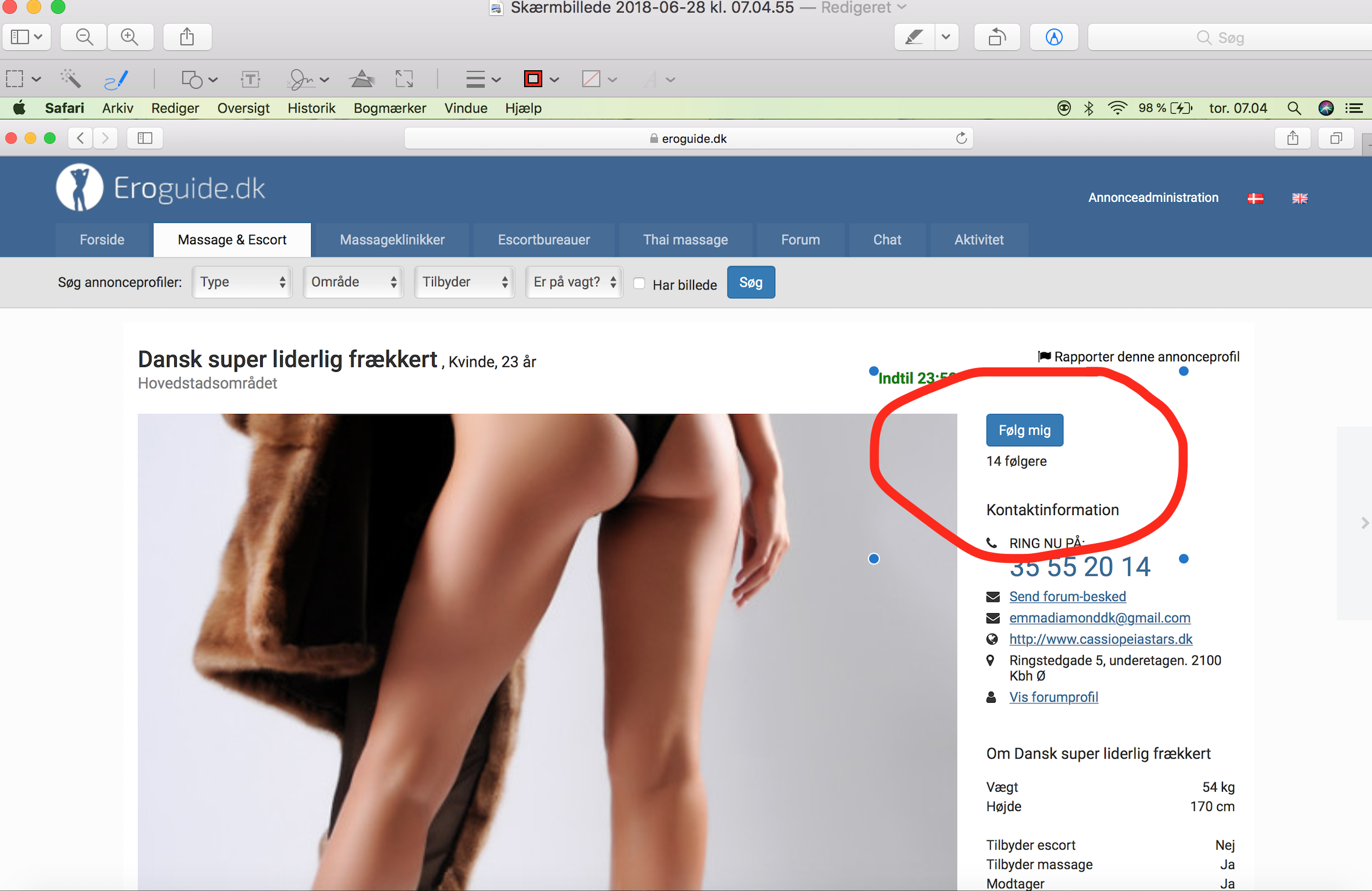The image size is (1372, 891).
Task: Switch to the Thai massage tab
Action: (x=685, y=240)
